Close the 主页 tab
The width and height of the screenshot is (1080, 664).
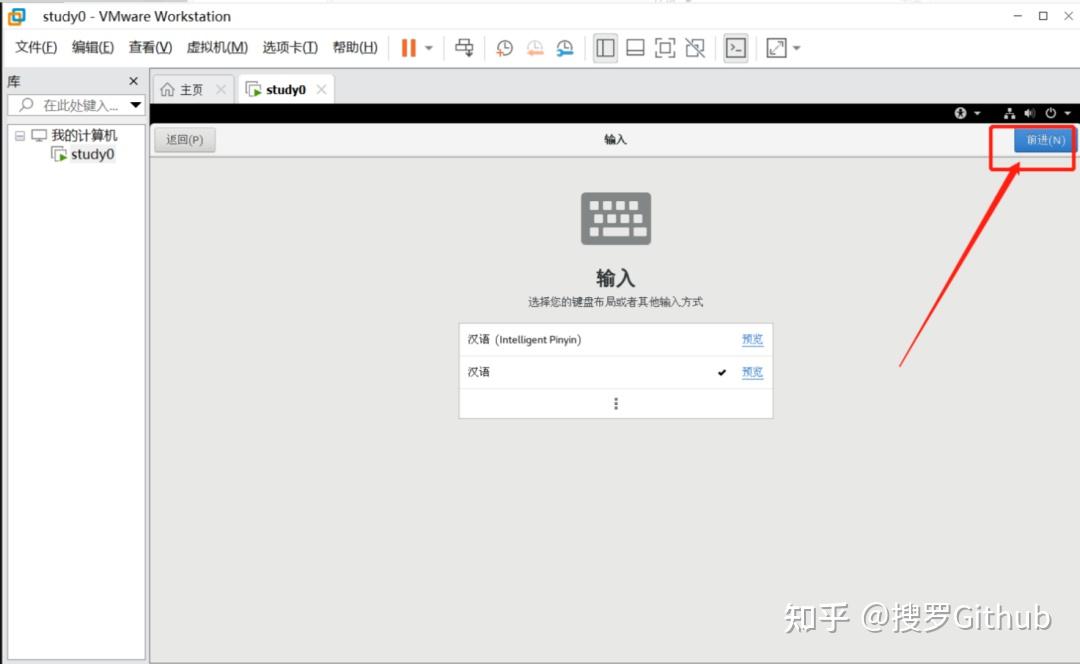coord(220,90)
